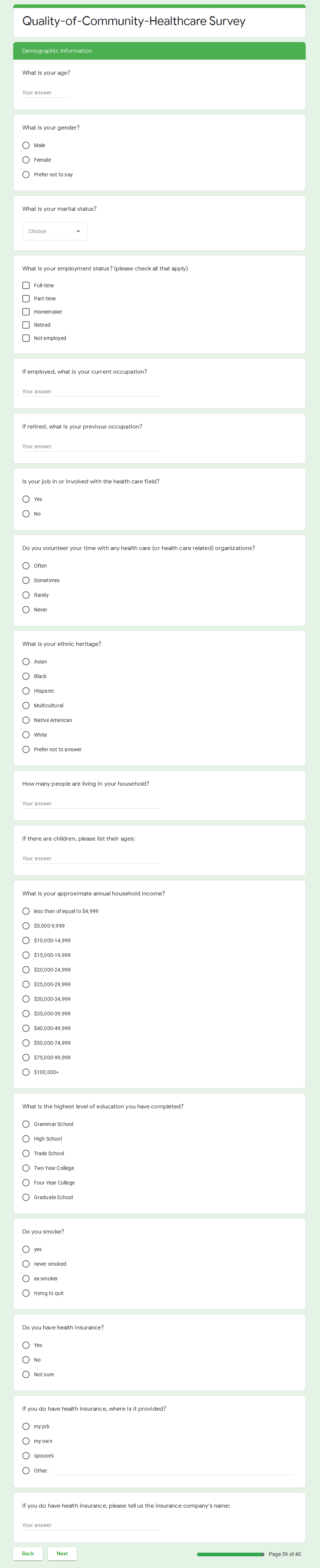Click the survey page progress bar
The width and height of the screenshot is (320, 1568).
click(230, 1554)
